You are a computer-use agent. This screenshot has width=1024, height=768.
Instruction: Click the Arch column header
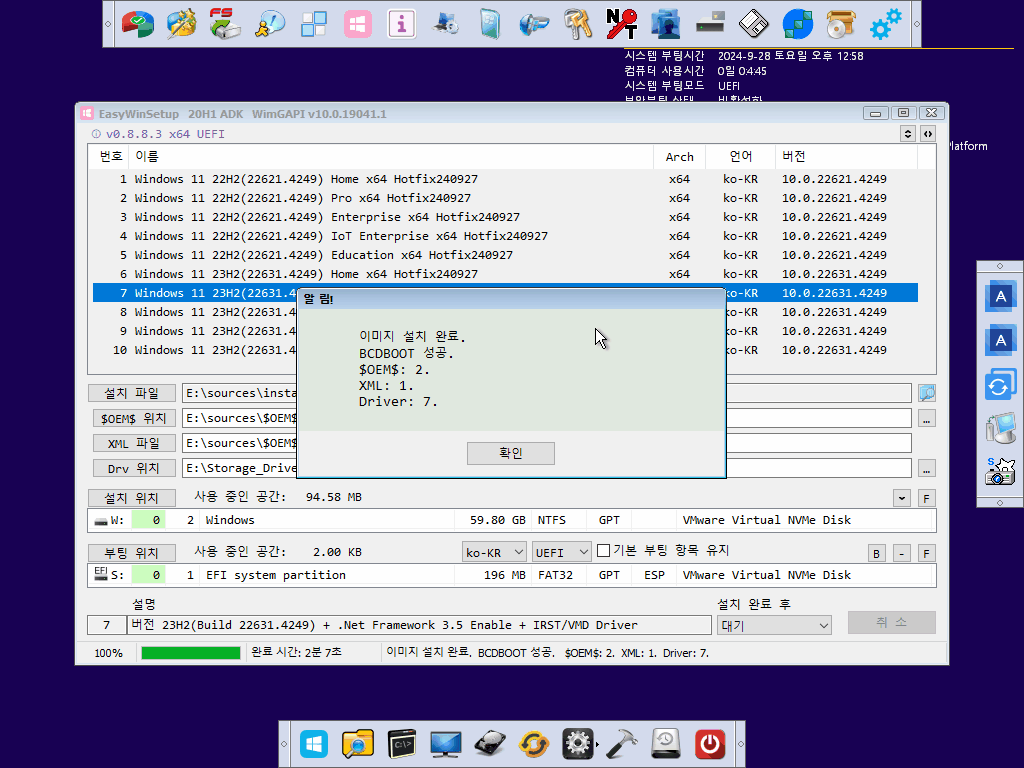point(679,157)
